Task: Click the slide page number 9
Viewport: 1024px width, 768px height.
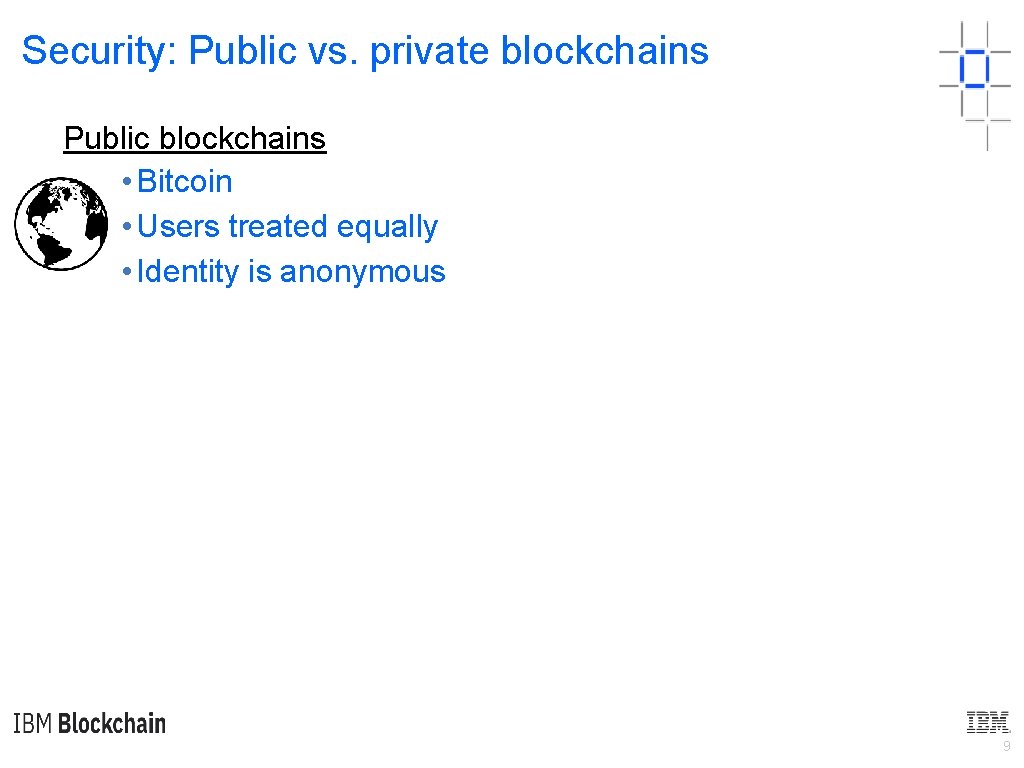Action: tap(1006, 747)
